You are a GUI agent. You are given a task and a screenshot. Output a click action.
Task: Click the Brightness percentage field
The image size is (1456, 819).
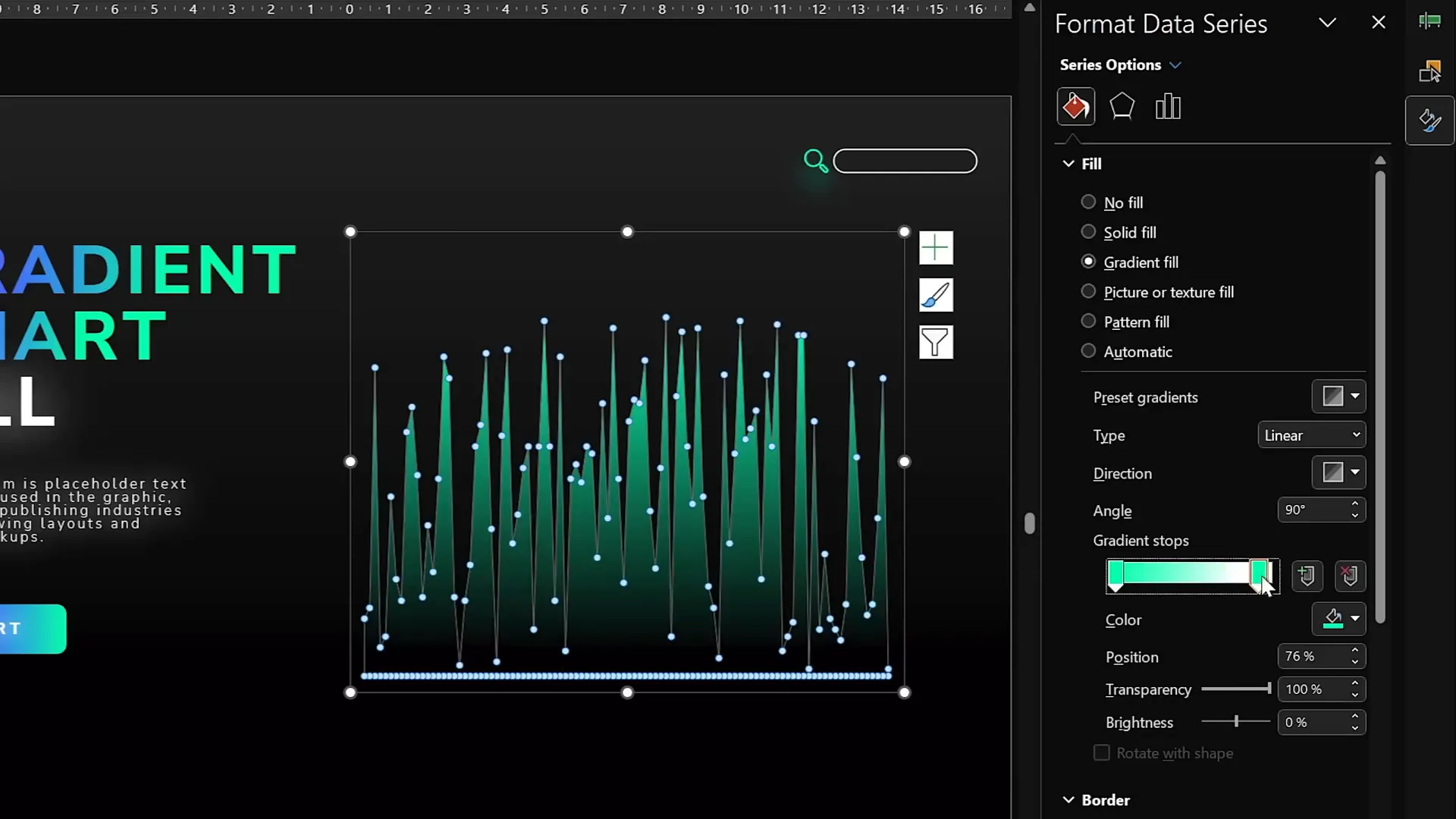(x=1321, y=723)
